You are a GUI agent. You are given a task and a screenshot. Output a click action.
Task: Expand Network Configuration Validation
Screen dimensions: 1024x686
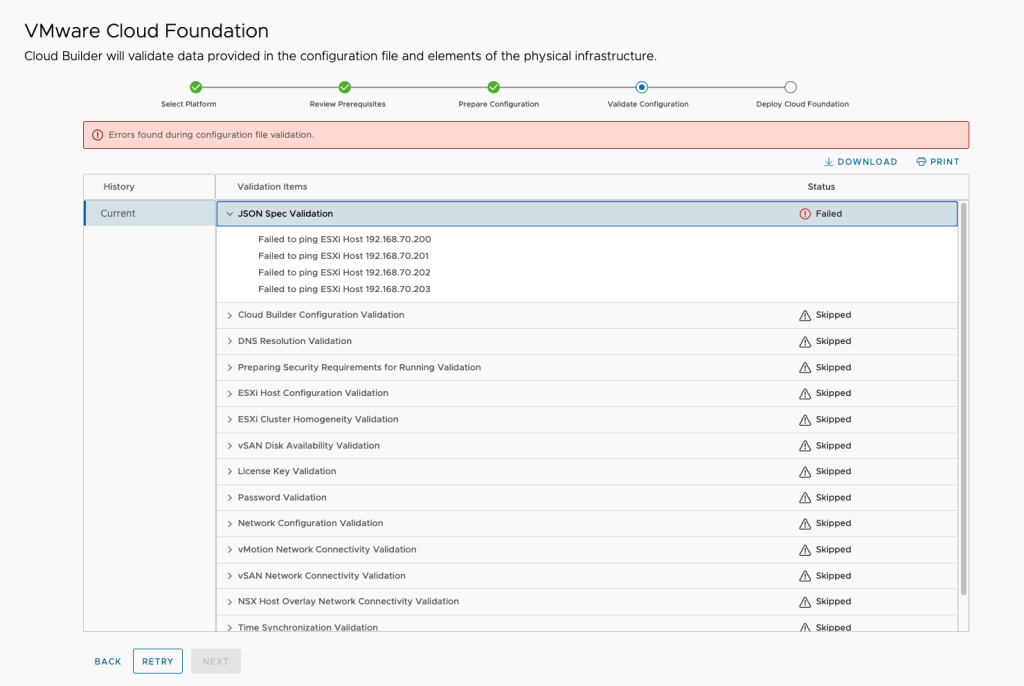229,523
